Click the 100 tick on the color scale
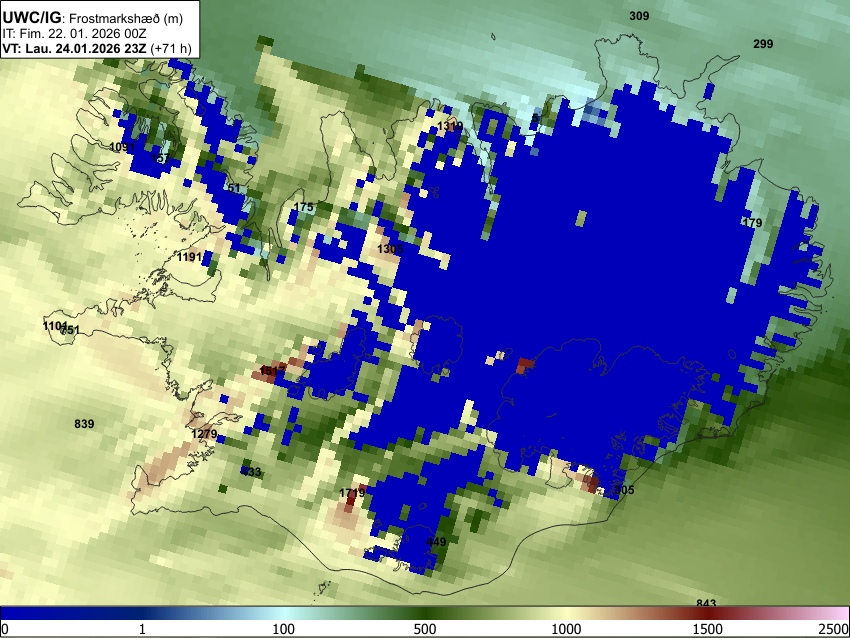The height and width of the screenshot is (638, 850). [x=283, y=629]
